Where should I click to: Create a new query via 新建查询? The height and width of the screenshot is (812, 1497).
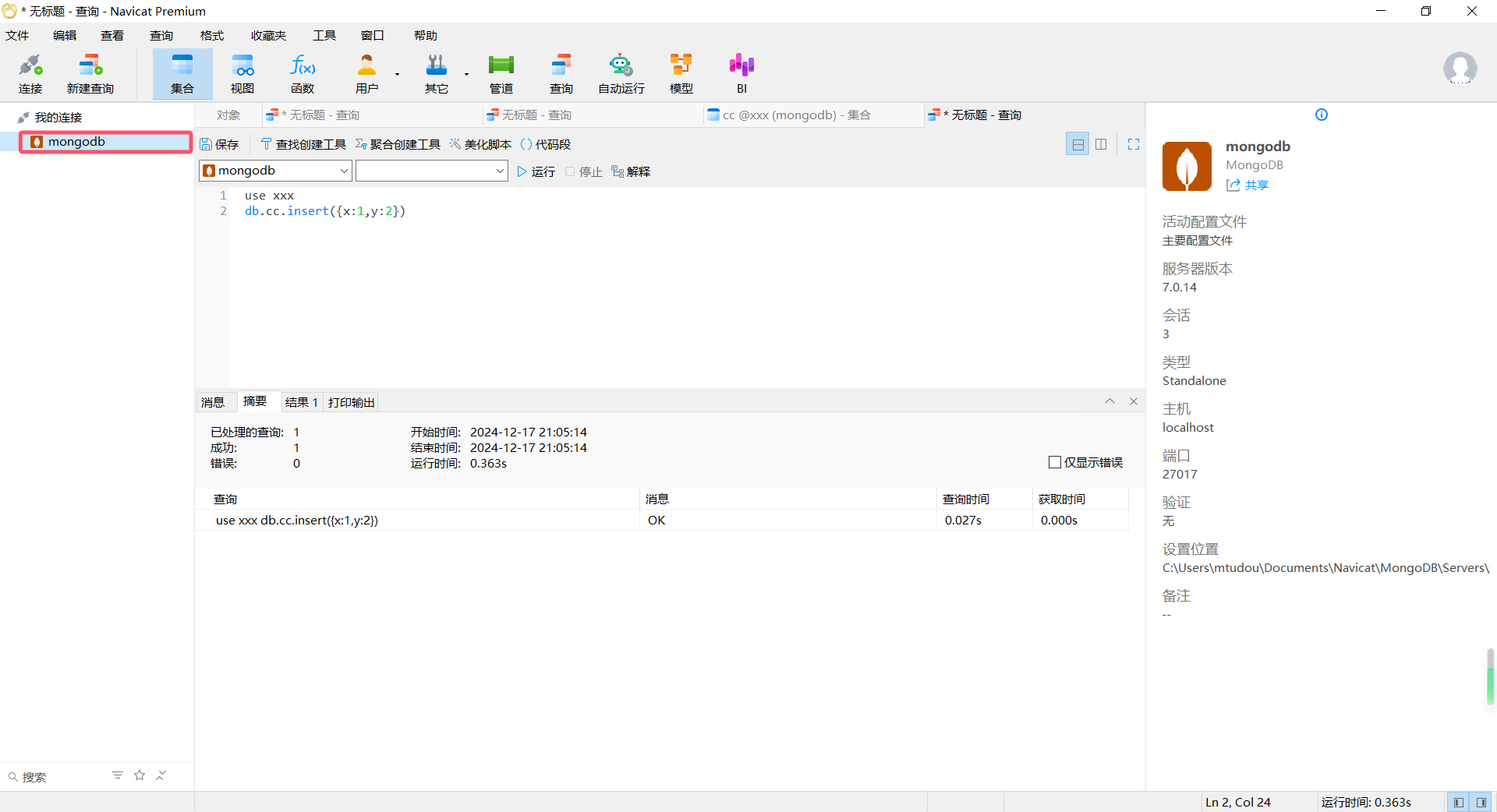90,74
